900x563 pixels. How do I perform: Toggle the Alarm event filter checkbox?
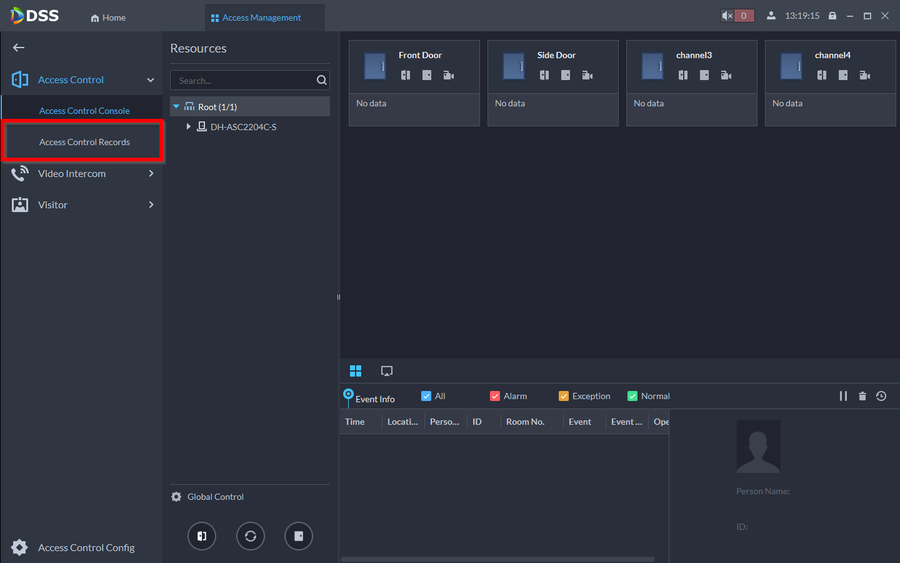click(495, 397)
